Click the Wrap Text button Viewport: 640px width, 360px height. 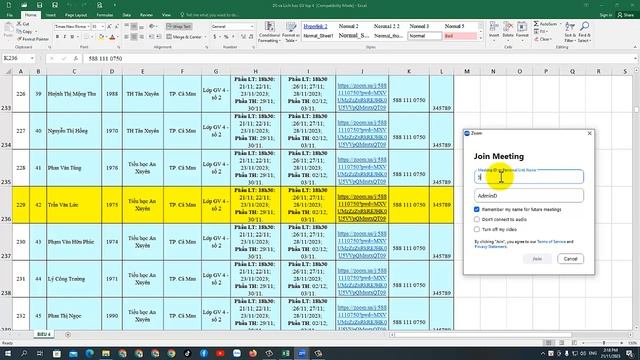click(x=179, y=27)
